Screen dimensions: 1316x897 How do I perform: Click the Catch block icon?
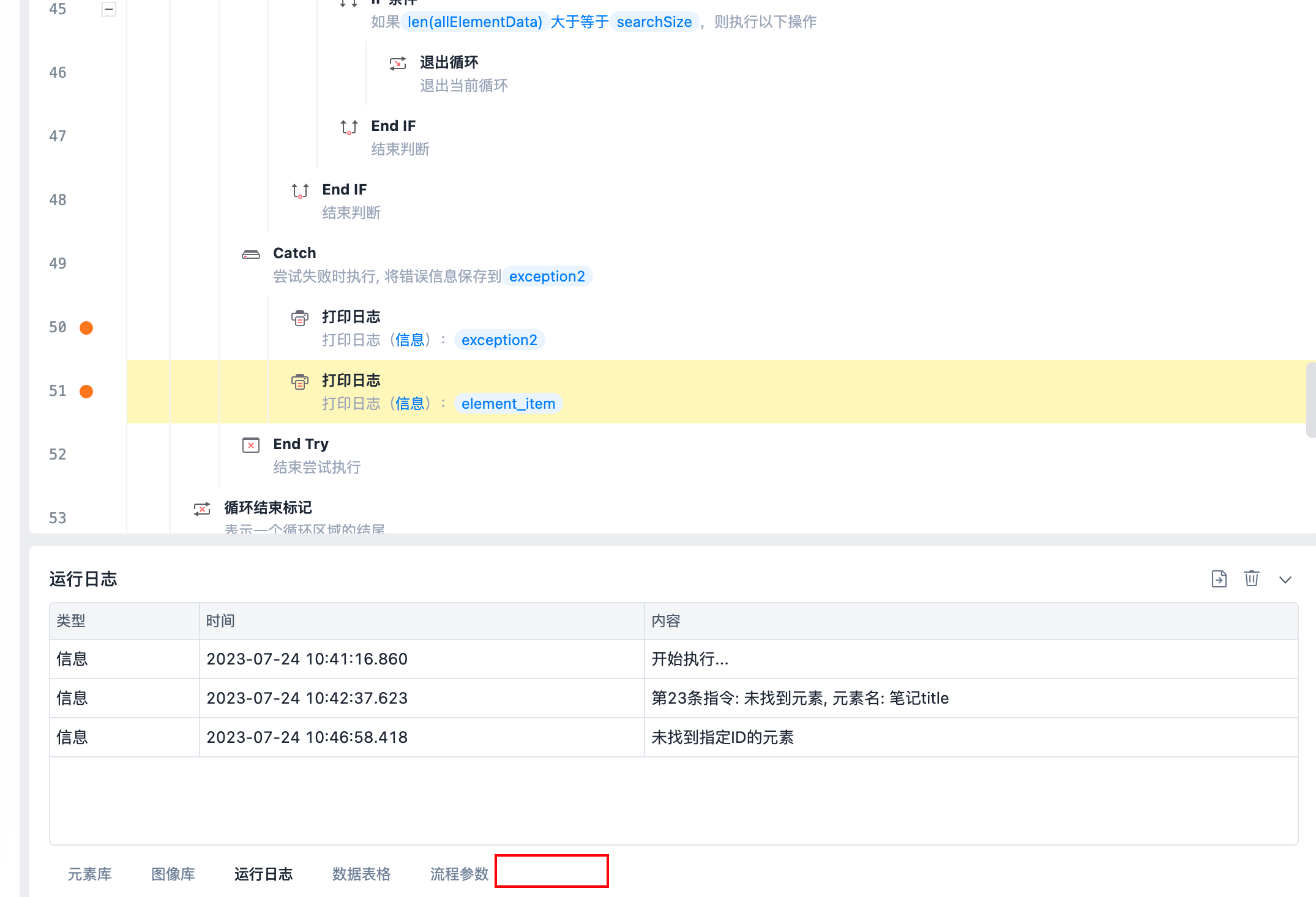[x=251, y=254]
